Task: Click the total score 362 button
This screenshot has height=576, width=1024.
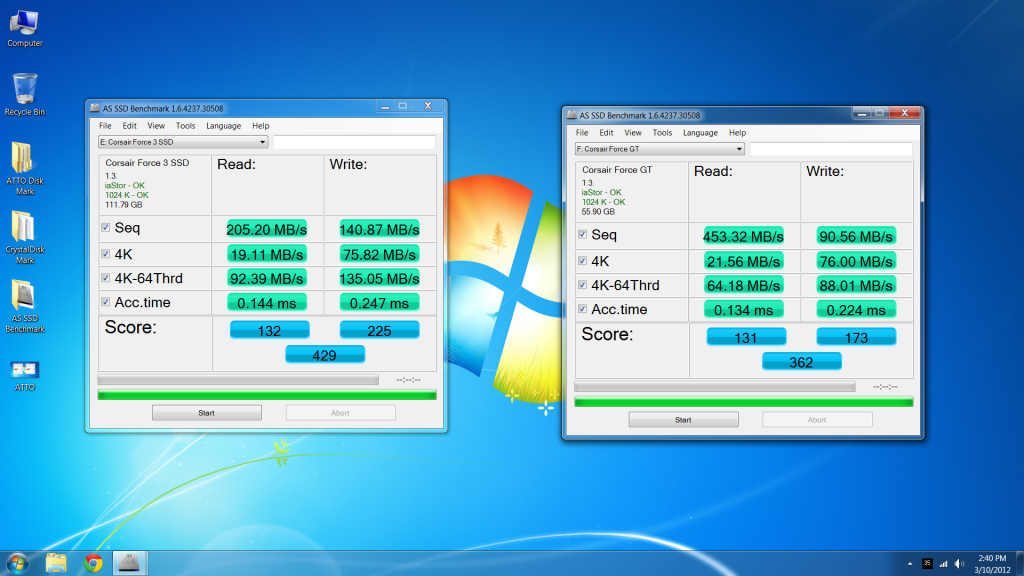Action: pyautogui.click(x=801, y=362)
